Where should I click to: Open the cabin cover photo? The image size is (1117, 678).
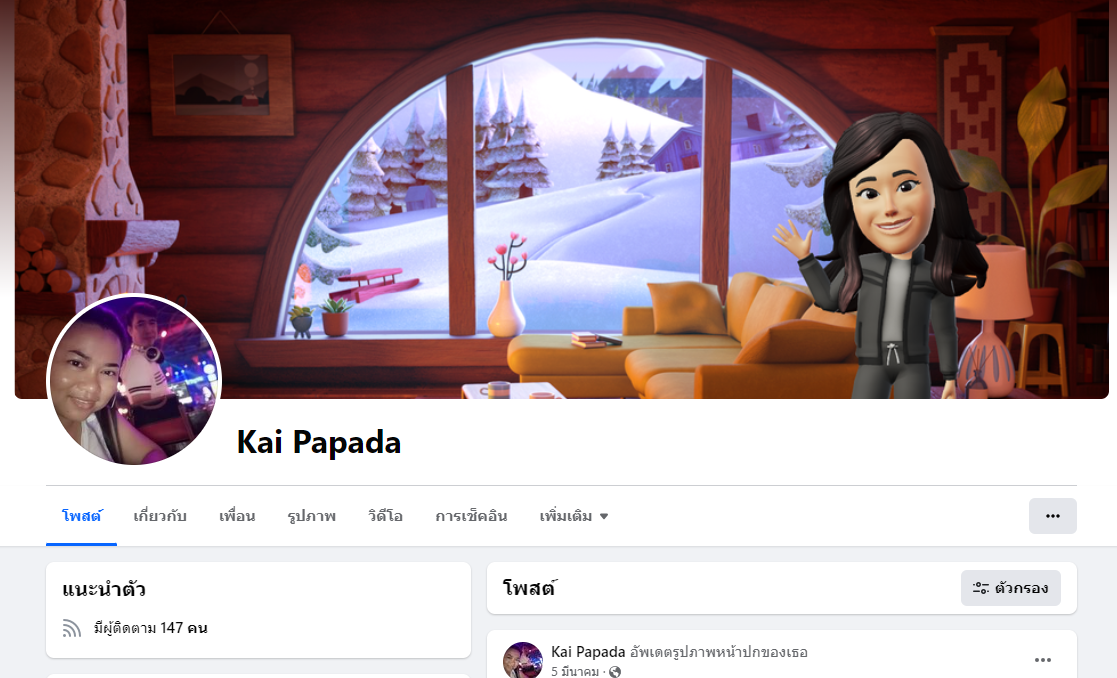click(561, 199)
